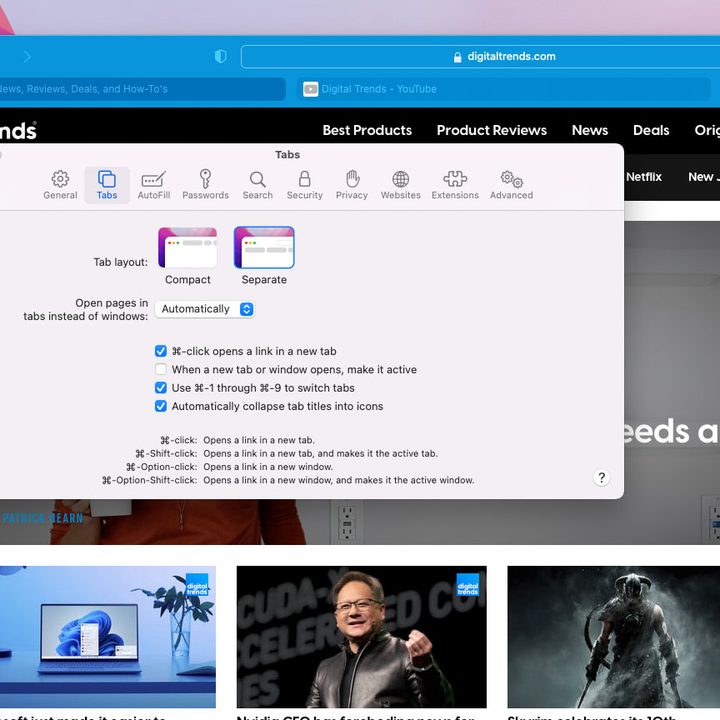
Task: Click the Safari forward arrow
Action: (x=28, y=56)
